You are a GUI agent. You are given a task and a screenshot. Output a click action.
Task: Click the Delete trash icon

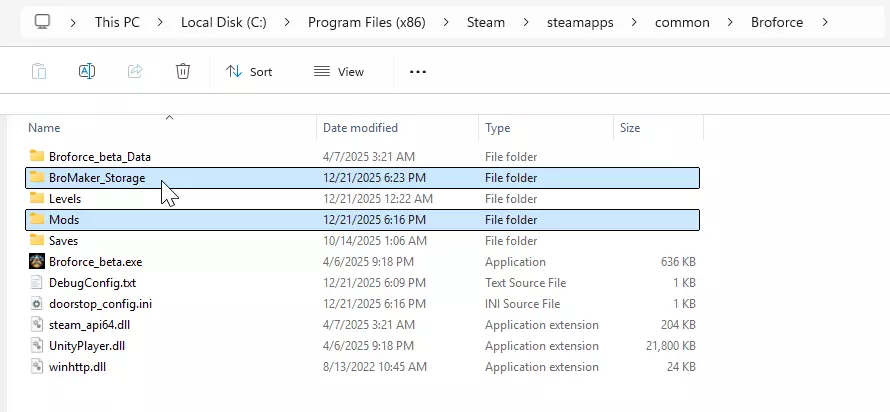coord(183,71)
